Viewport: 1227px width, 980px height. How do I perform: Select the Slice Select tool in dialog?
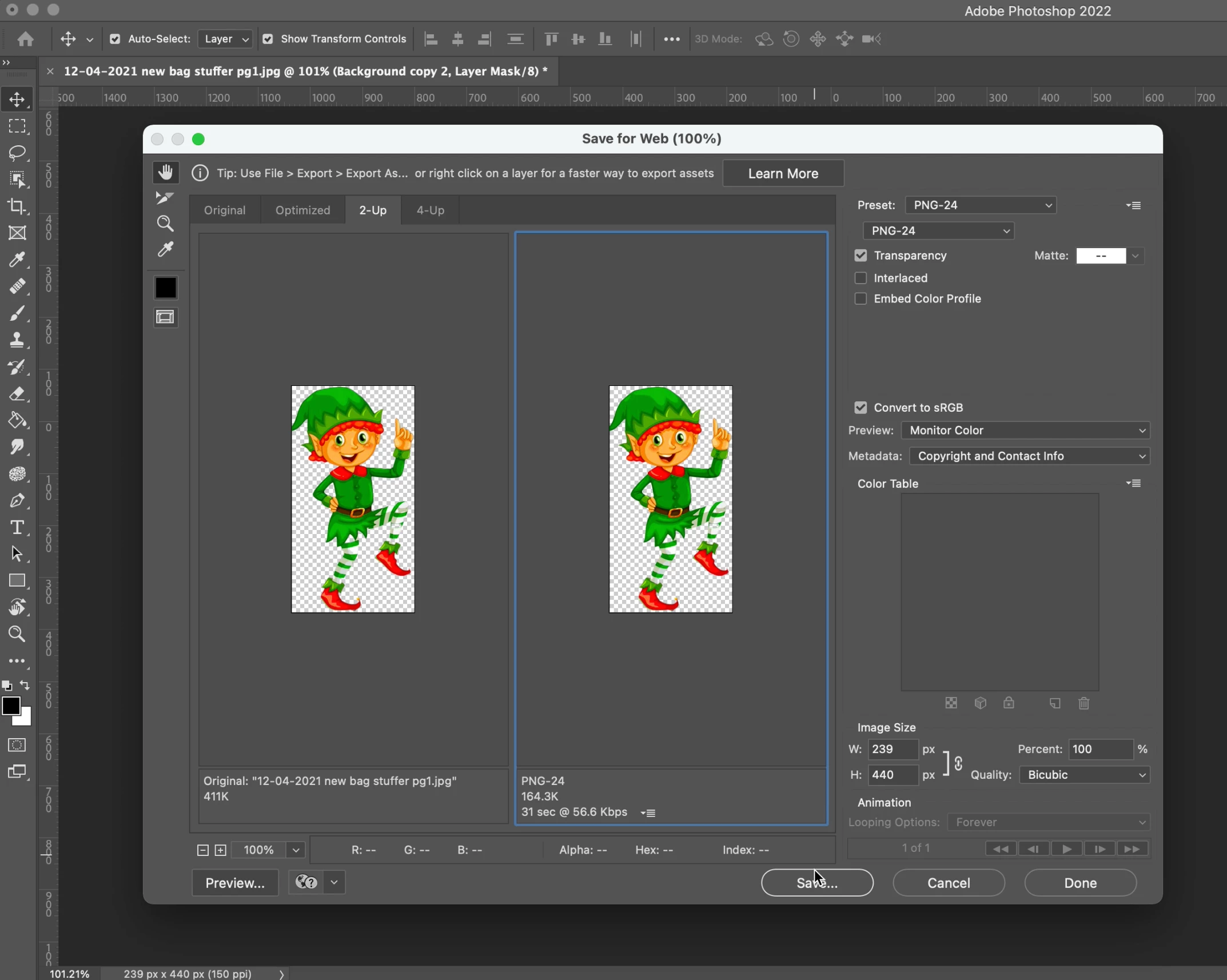[165, 198]
